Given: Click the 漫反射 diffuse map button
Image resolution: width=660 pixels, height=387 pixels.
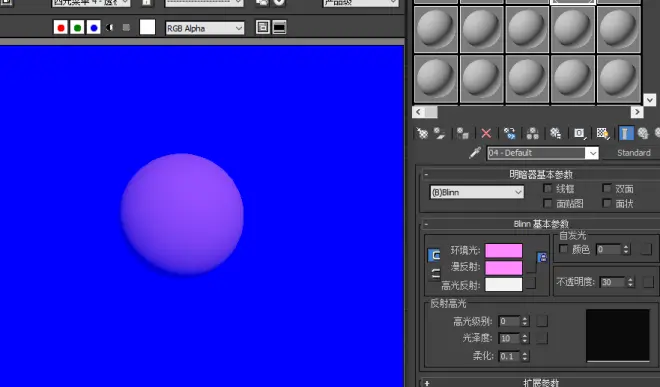Looking at the screenshot, I should tap(531, 267).
